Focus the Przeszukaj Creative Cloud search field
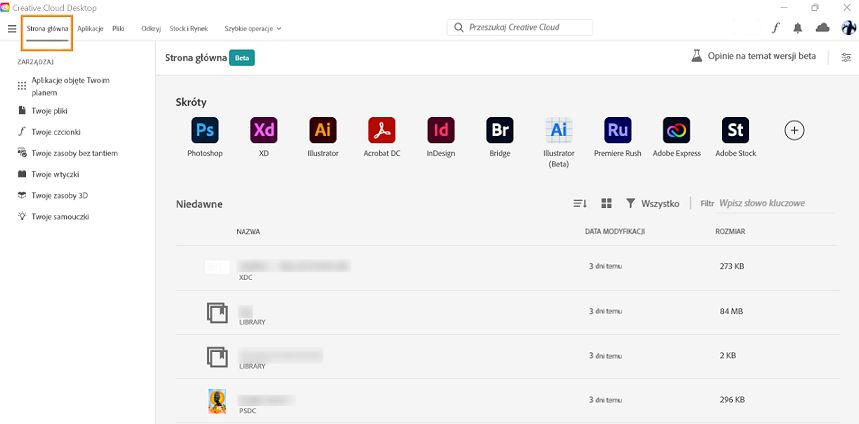 tap(519, 27)
